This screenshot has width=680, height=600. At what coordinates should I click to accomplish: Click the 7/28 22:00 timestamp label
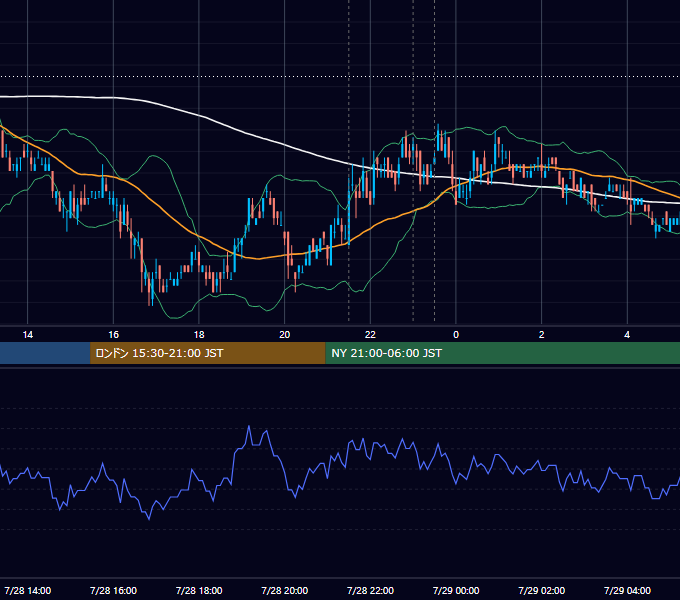coord(370,590)
